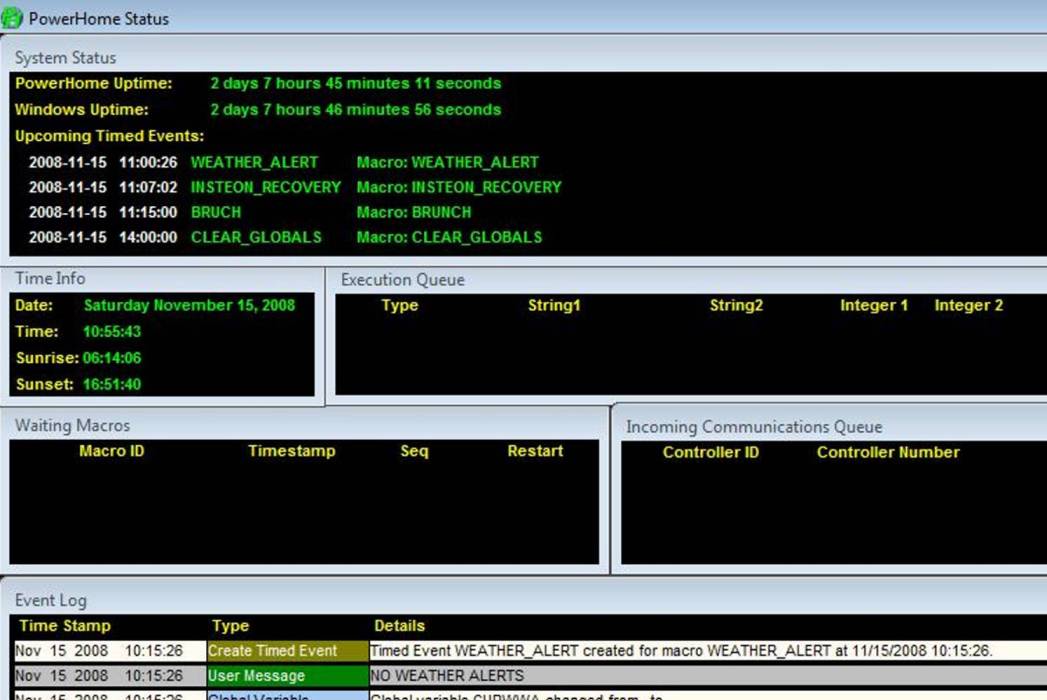Select the Seq column header
The height and width of the screenshot is (700, 1047).
click(414, 452)
